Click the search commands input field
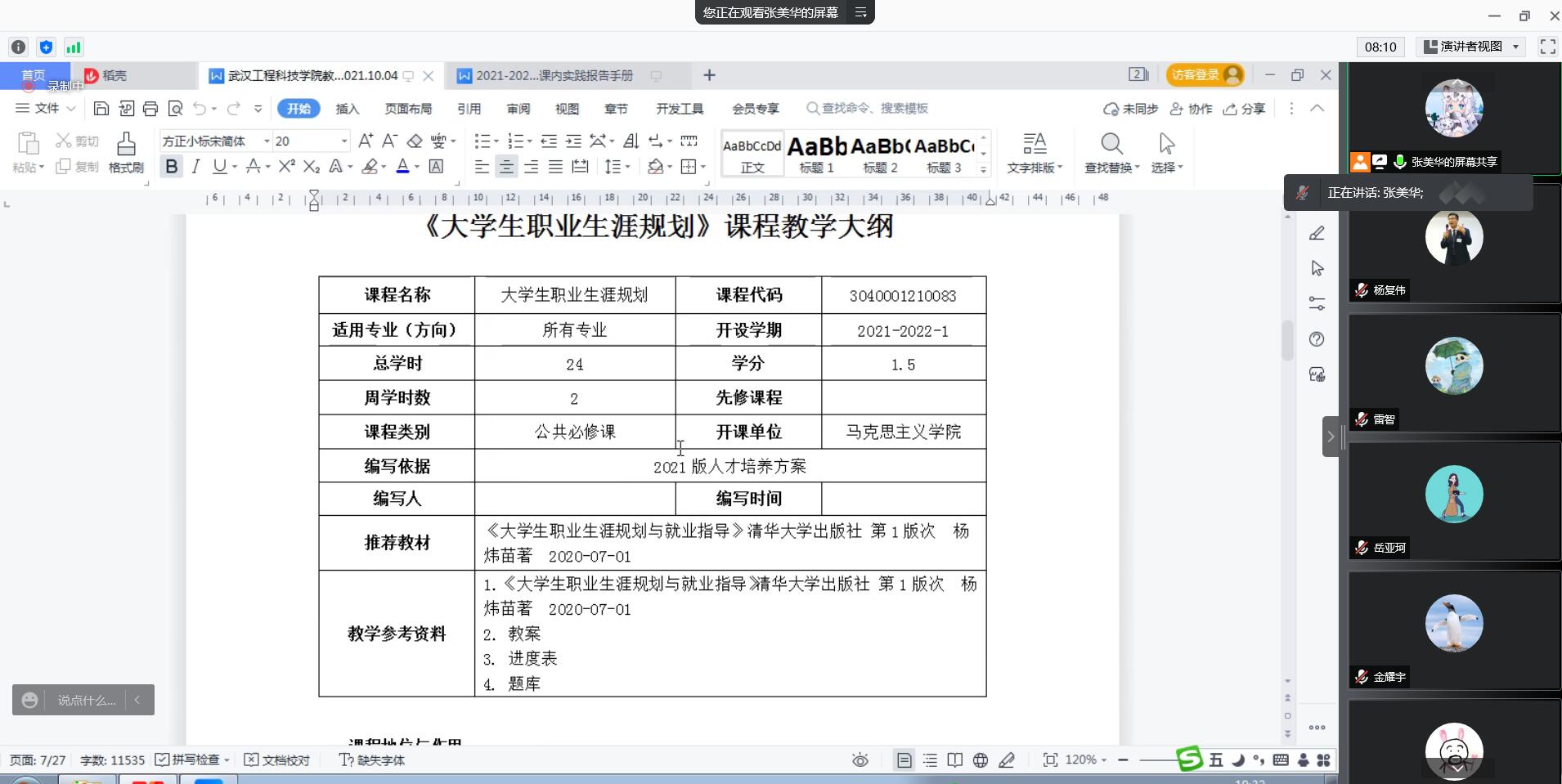Viewport: 1562px width, 784px height. pyautogui.click(x=874, y=109)
